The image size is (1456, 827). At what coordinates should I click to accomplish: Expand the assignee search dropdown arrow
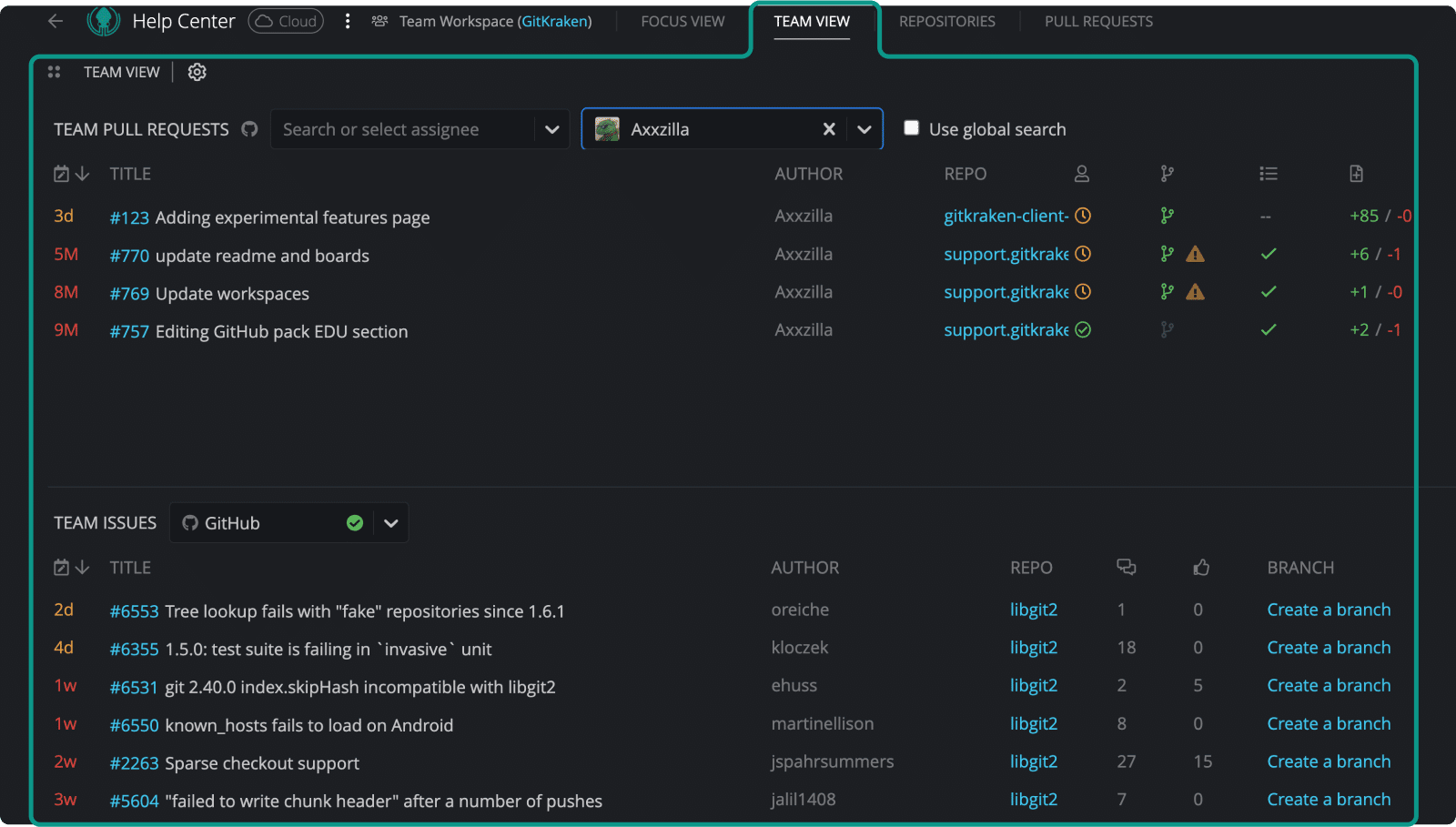[551, 129]
